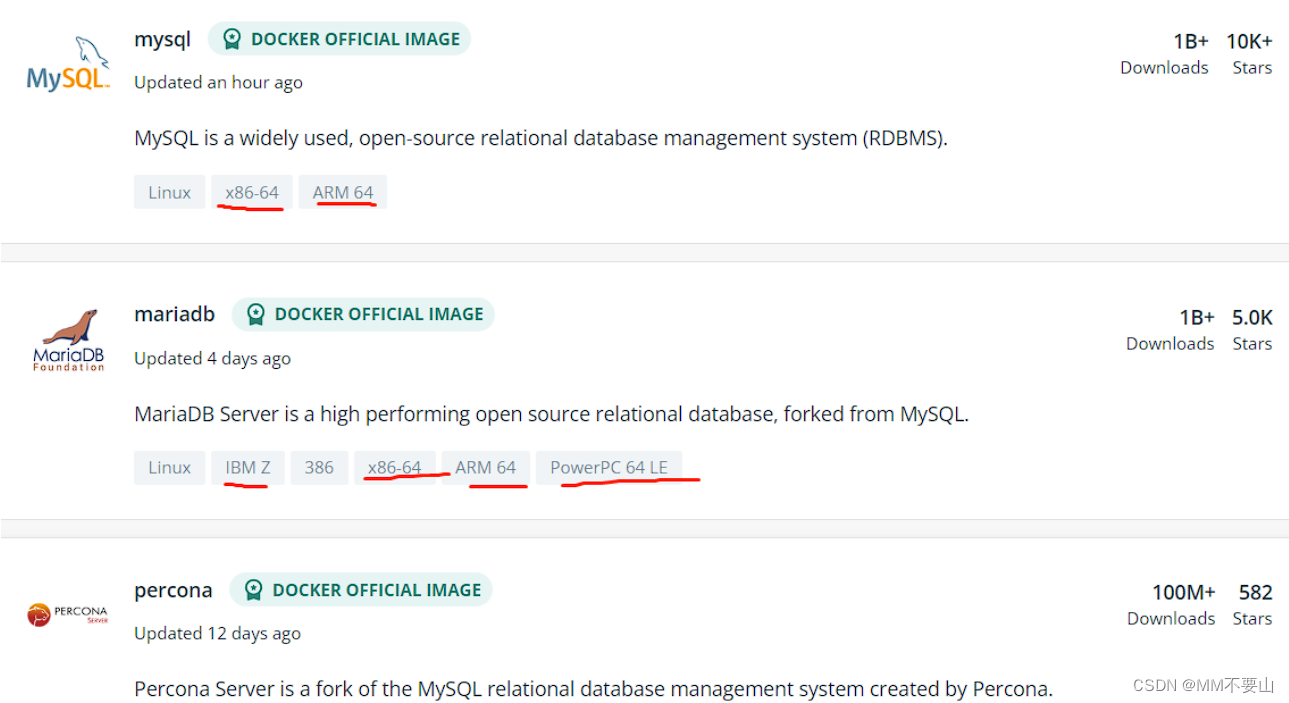Click the Percona Server description text
The image size is (1289, 703).
click(593, 689)
